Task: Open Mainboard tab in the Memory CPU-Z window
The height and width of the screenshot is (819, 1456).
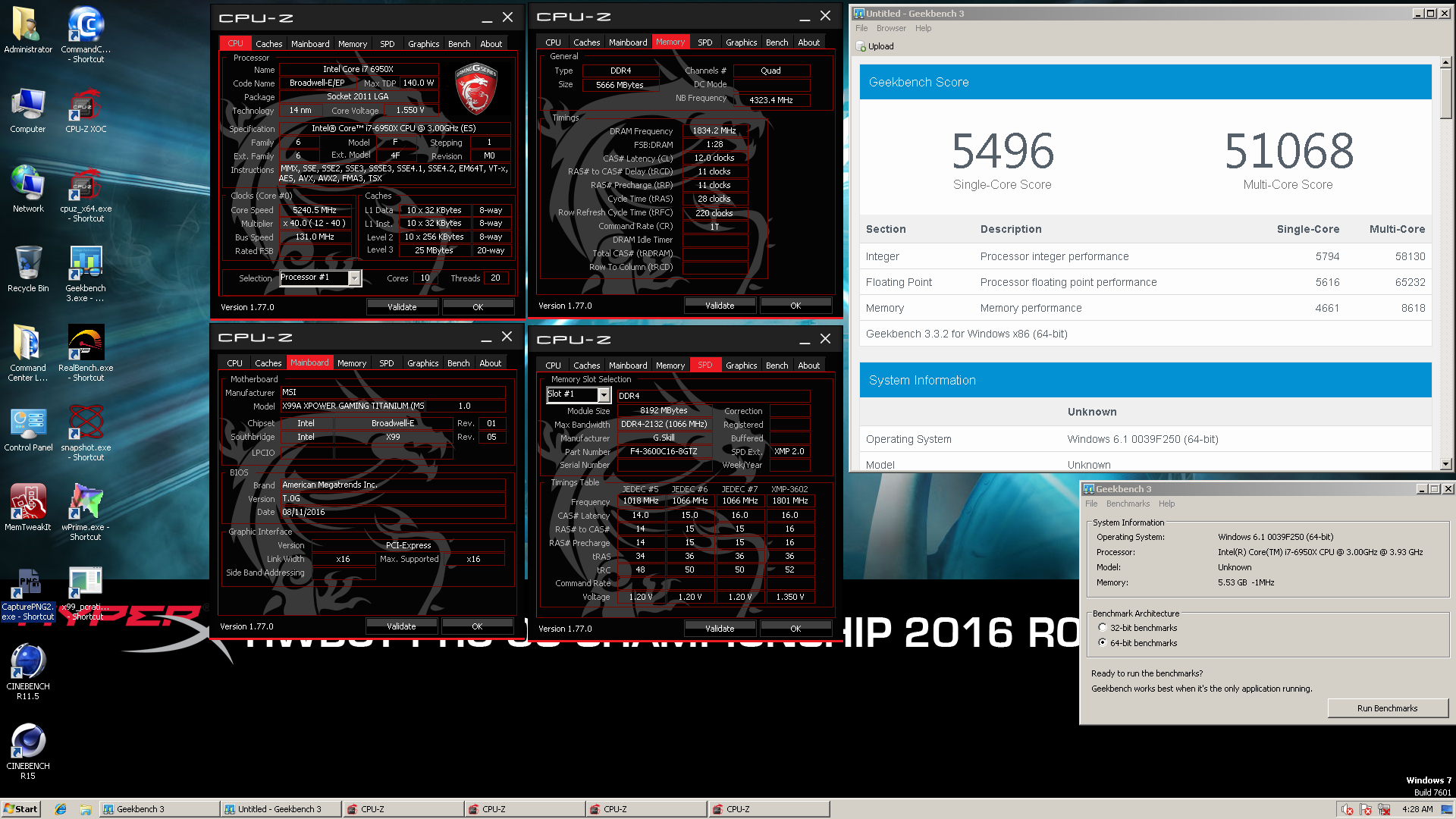Action: 628,42
